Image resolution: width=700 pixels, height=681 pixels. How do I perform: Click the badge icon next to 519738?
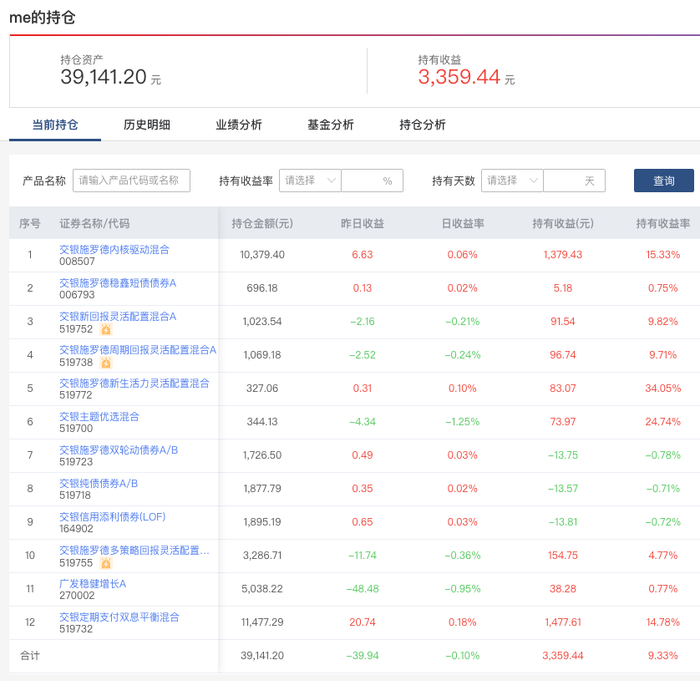106,363
